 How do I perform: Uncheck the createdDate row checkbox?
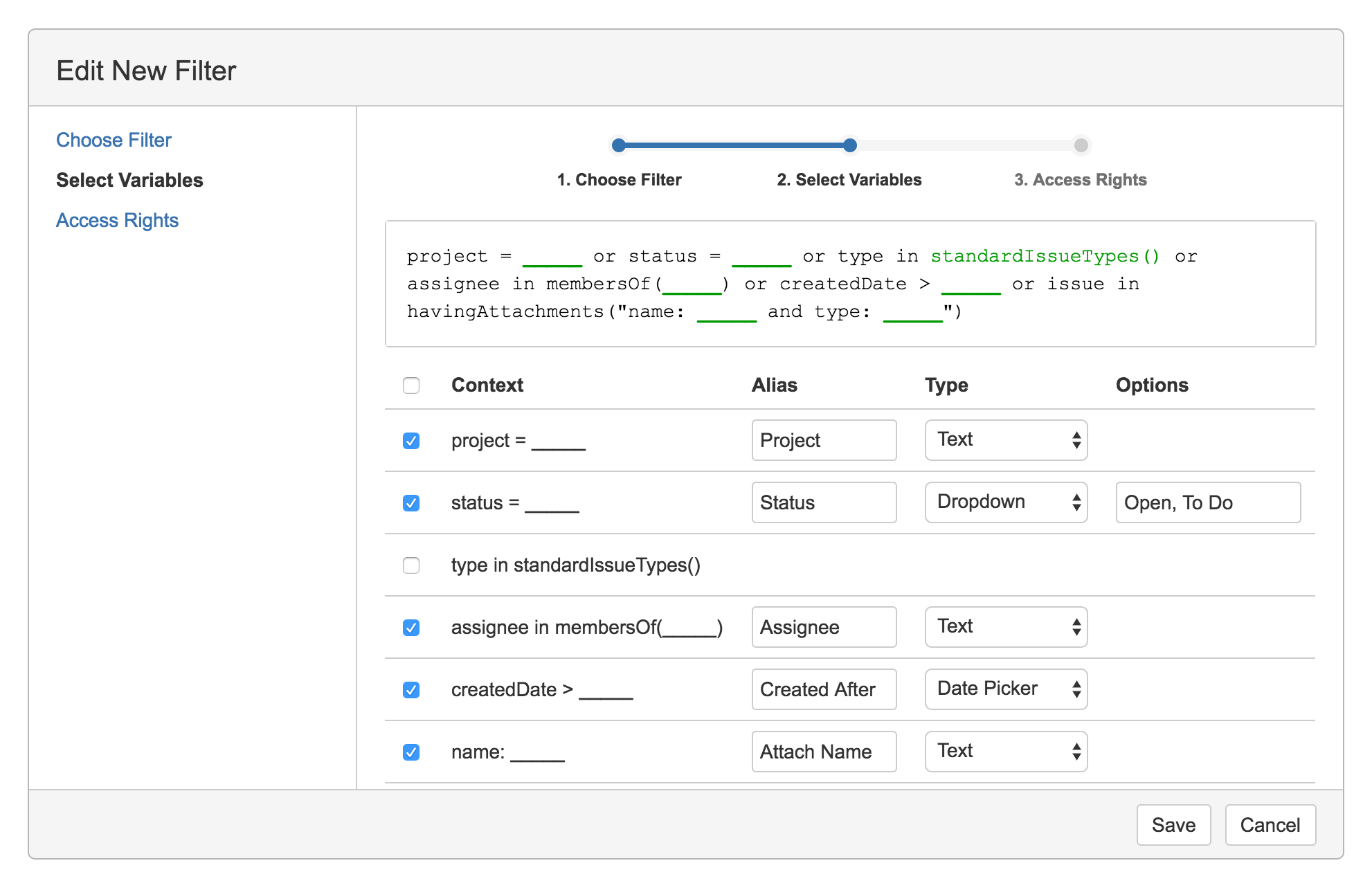(411, 689)
